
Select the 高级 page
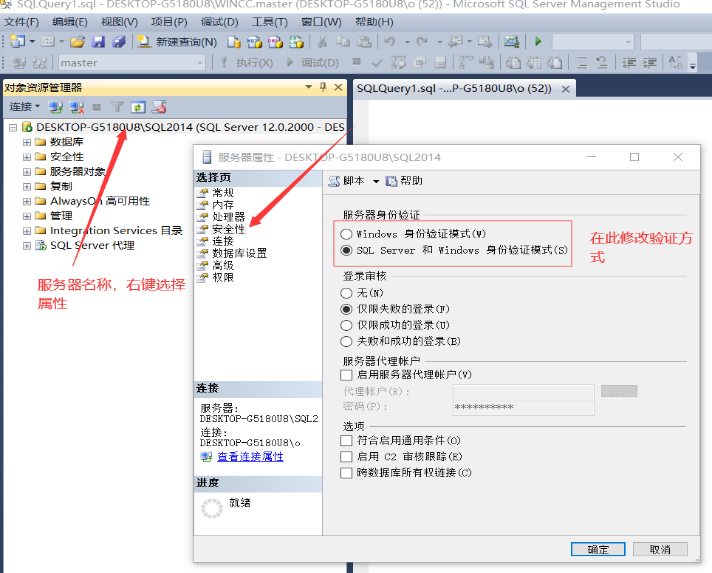pos(223,266)
